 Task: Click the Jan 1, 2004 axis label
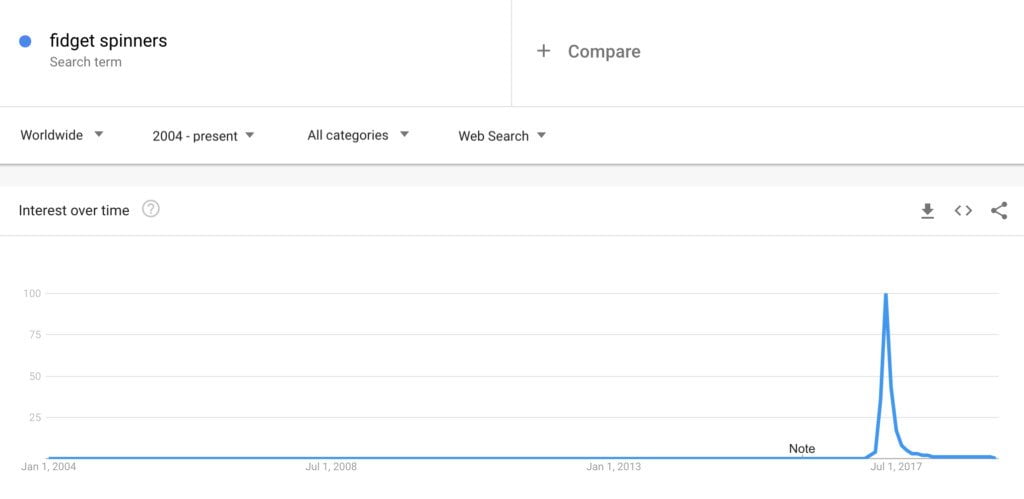(49, 467)
